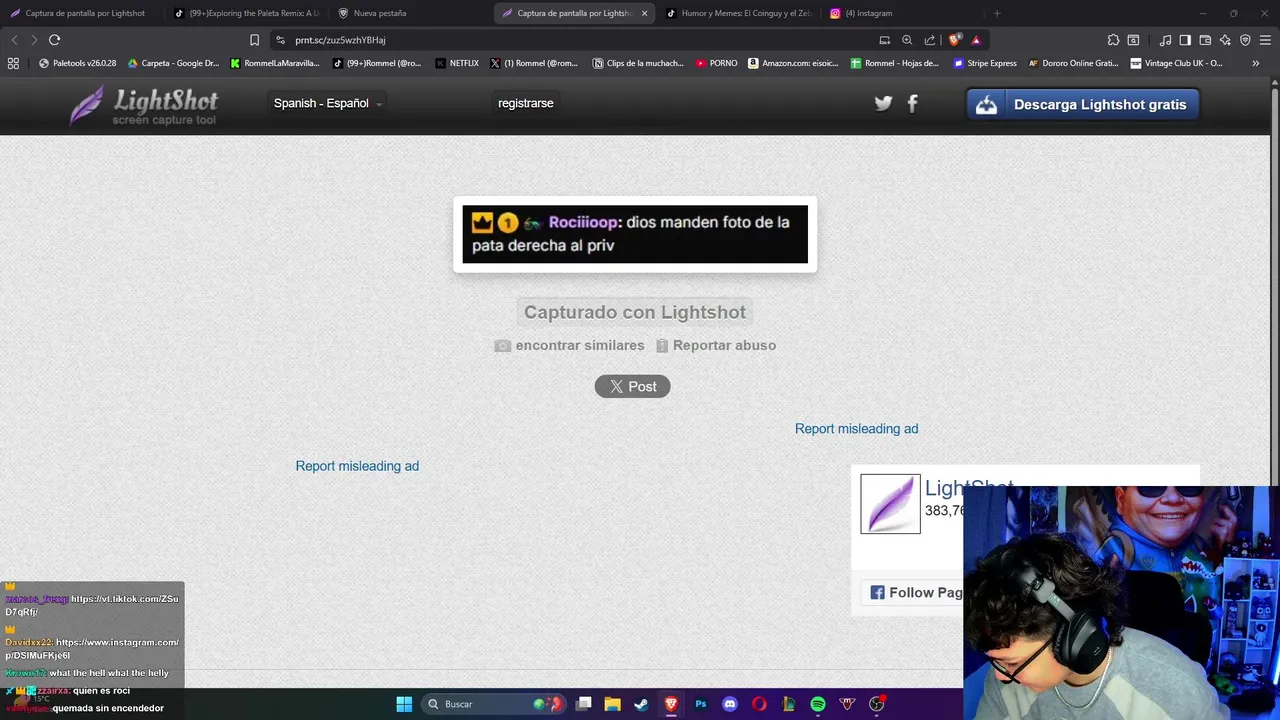Toggle the browser sidebar panel icon
This screenshot has width=1280, height=720.
[x=1185, y=40]
